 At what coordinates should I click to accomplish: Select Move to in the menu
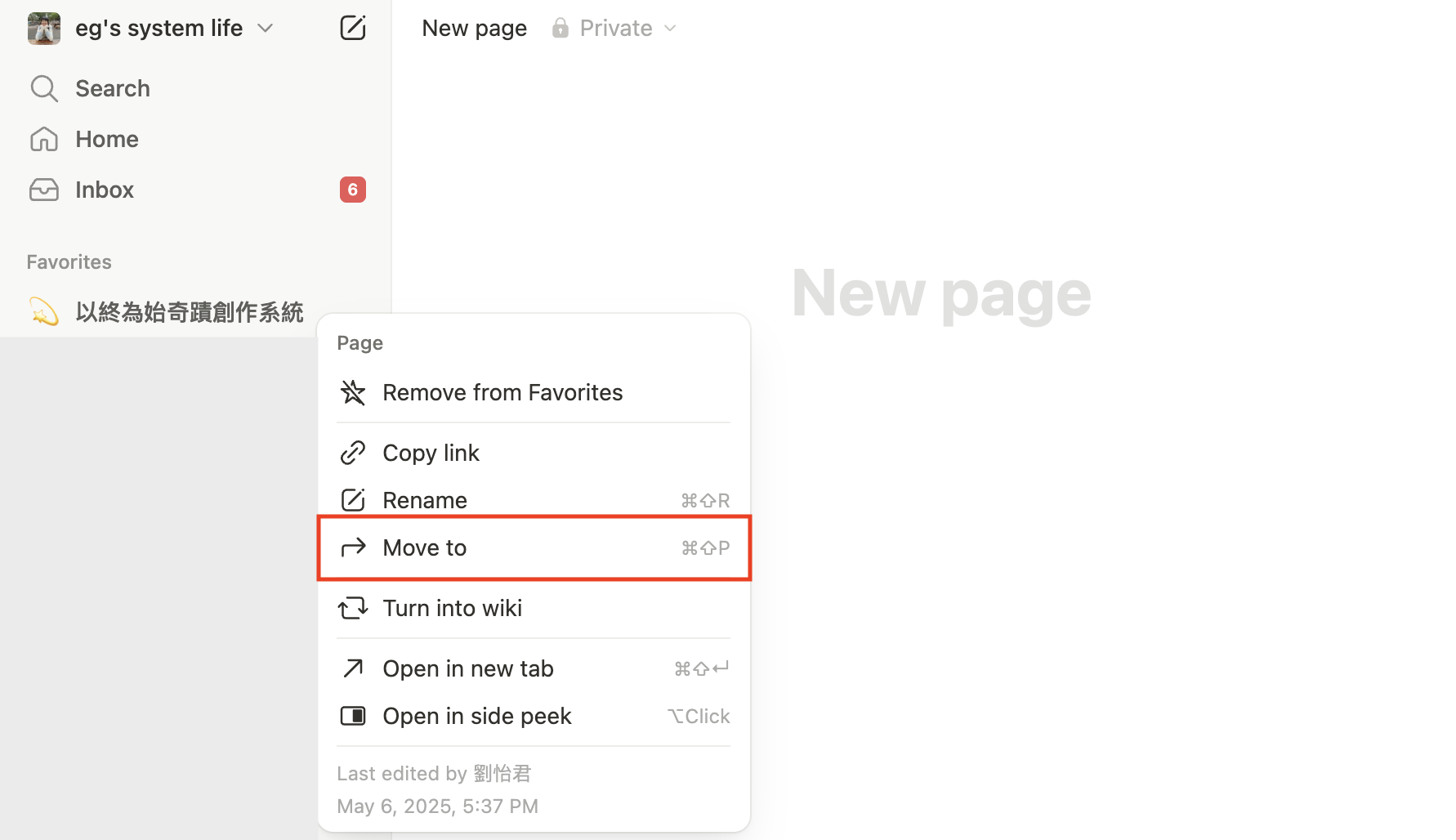pos(425,547)
